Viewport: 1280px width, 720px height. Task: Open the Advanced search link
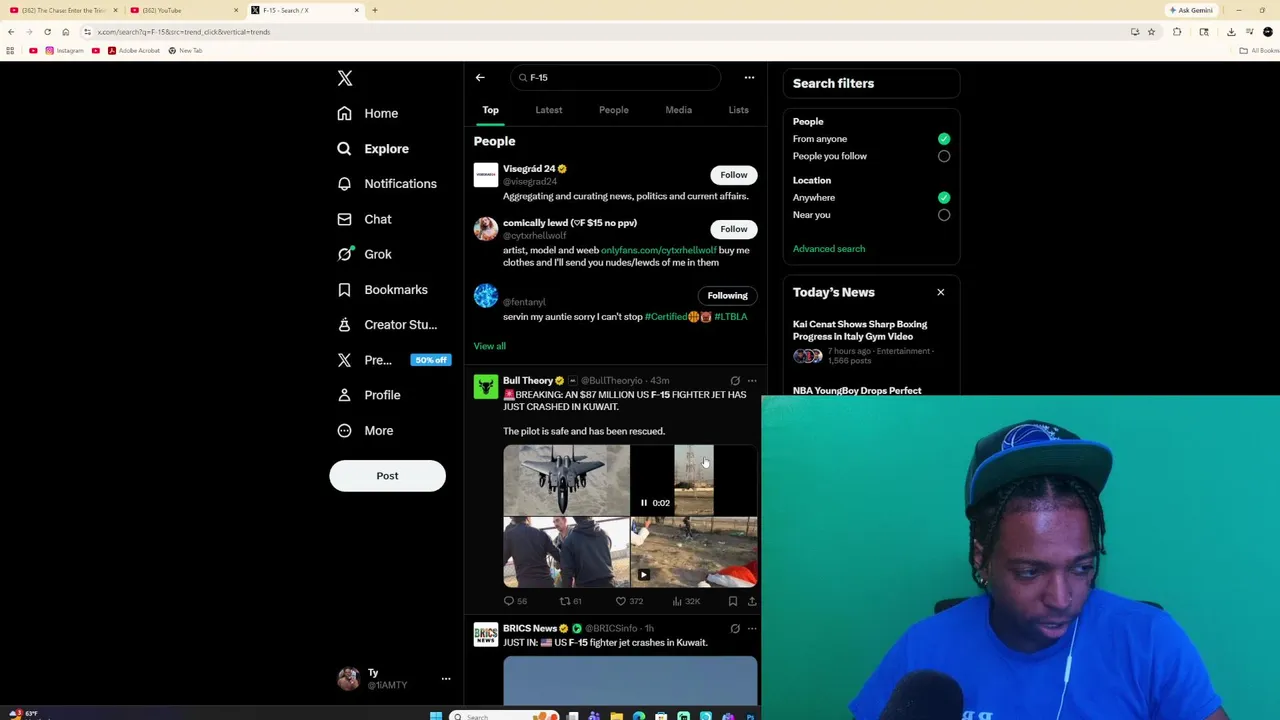[x=828, y=249]
